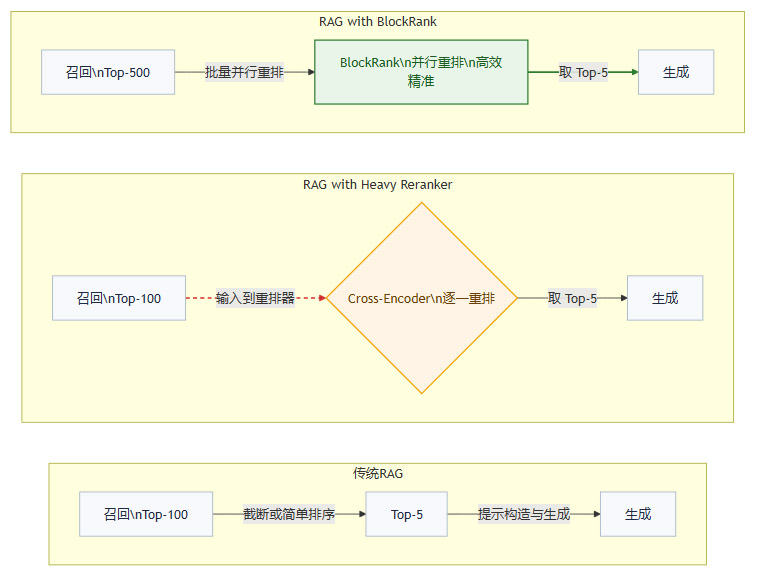Click the "RAG with BlockRank" group title

tap(377, 21)
